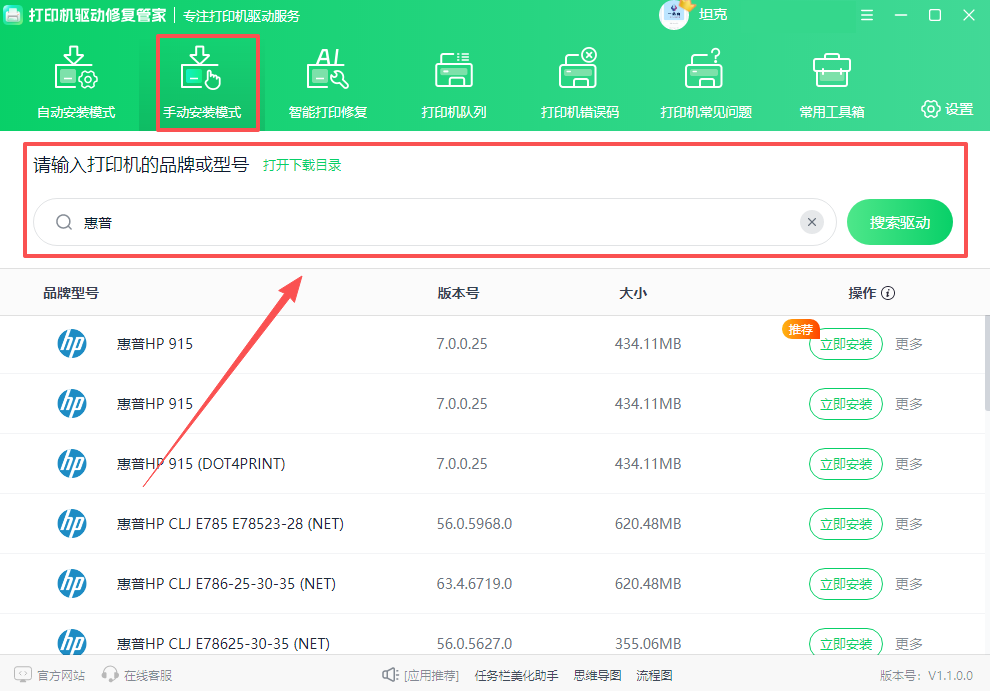Click version label 版本号: V1.1.0.0
990x691 pixels.
(x=926, y=676)
